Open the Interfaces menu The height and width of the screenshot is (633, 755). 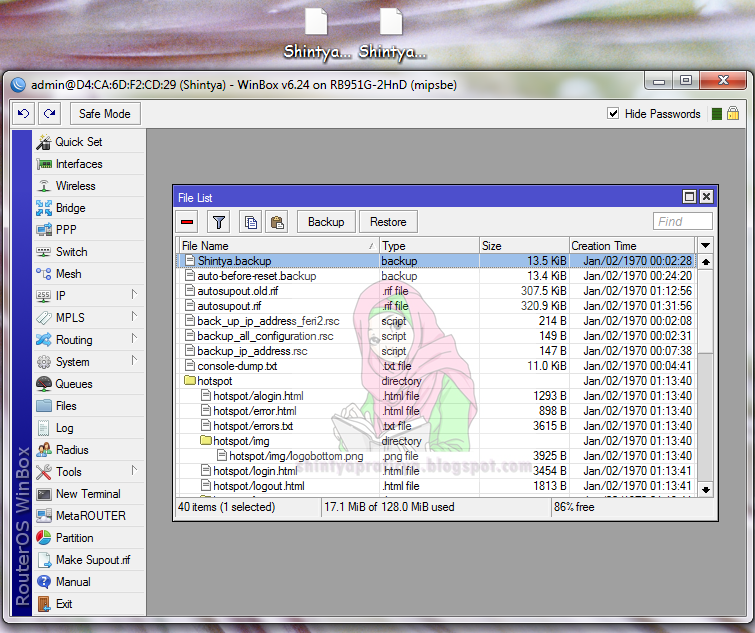(x=90, y=164)
